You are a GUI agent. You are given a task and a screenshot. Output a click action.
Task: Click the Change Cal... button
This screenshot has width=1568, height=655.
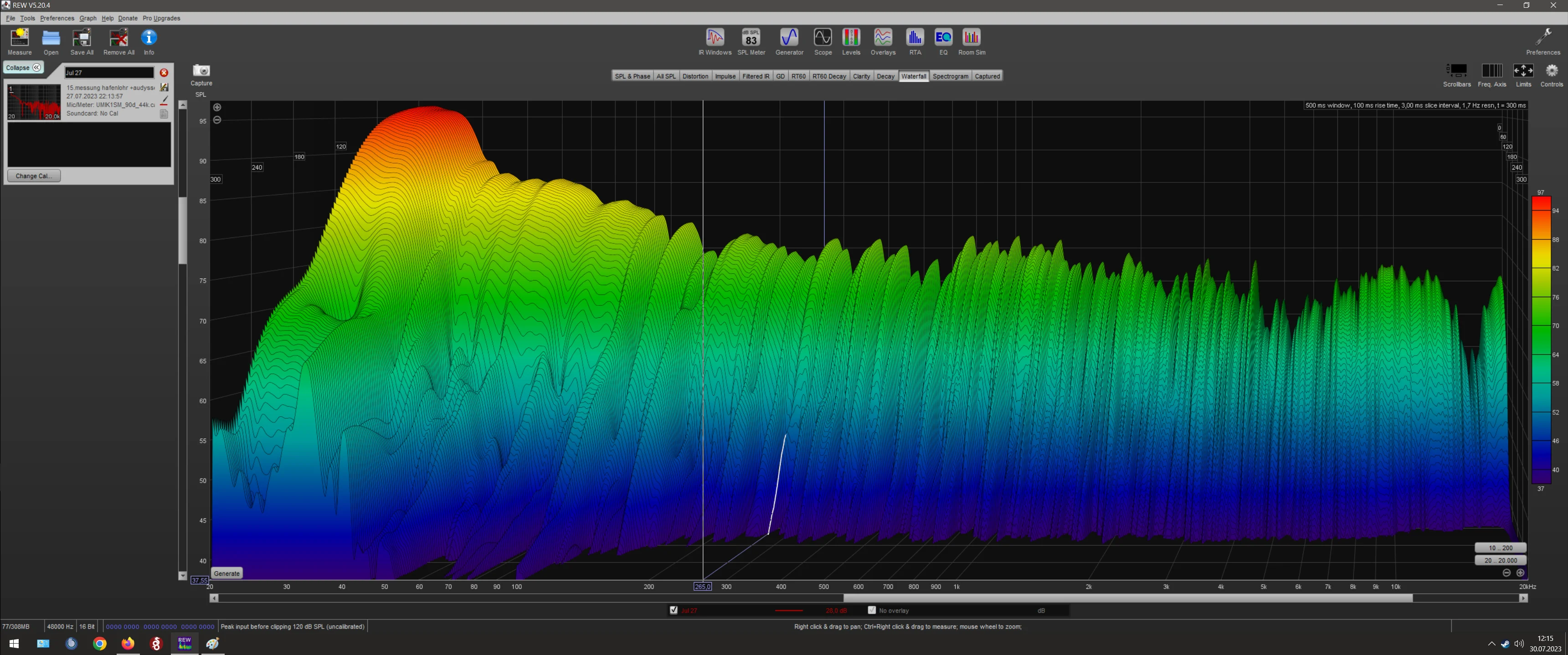pyautogui.click(x=34, y=176)
